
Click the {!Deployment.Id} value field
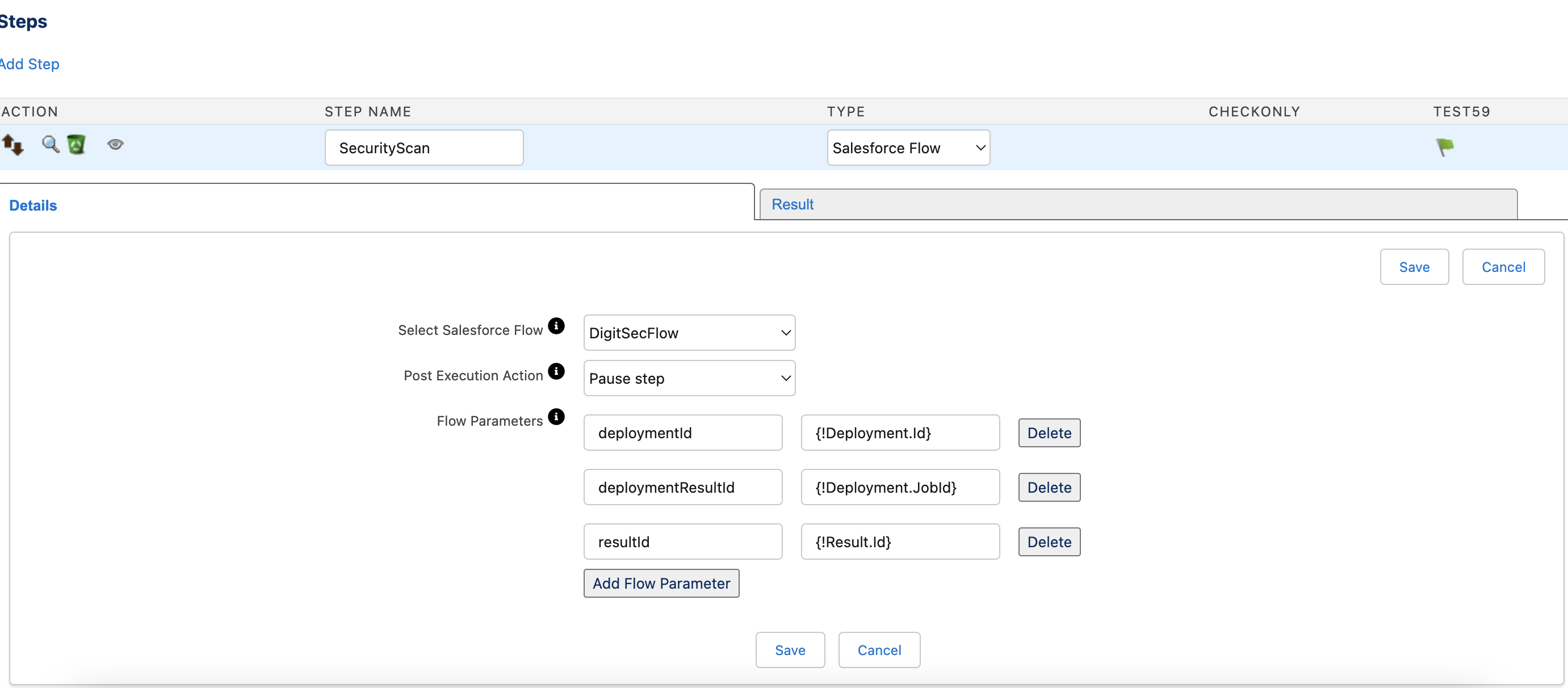click(900, 433)
